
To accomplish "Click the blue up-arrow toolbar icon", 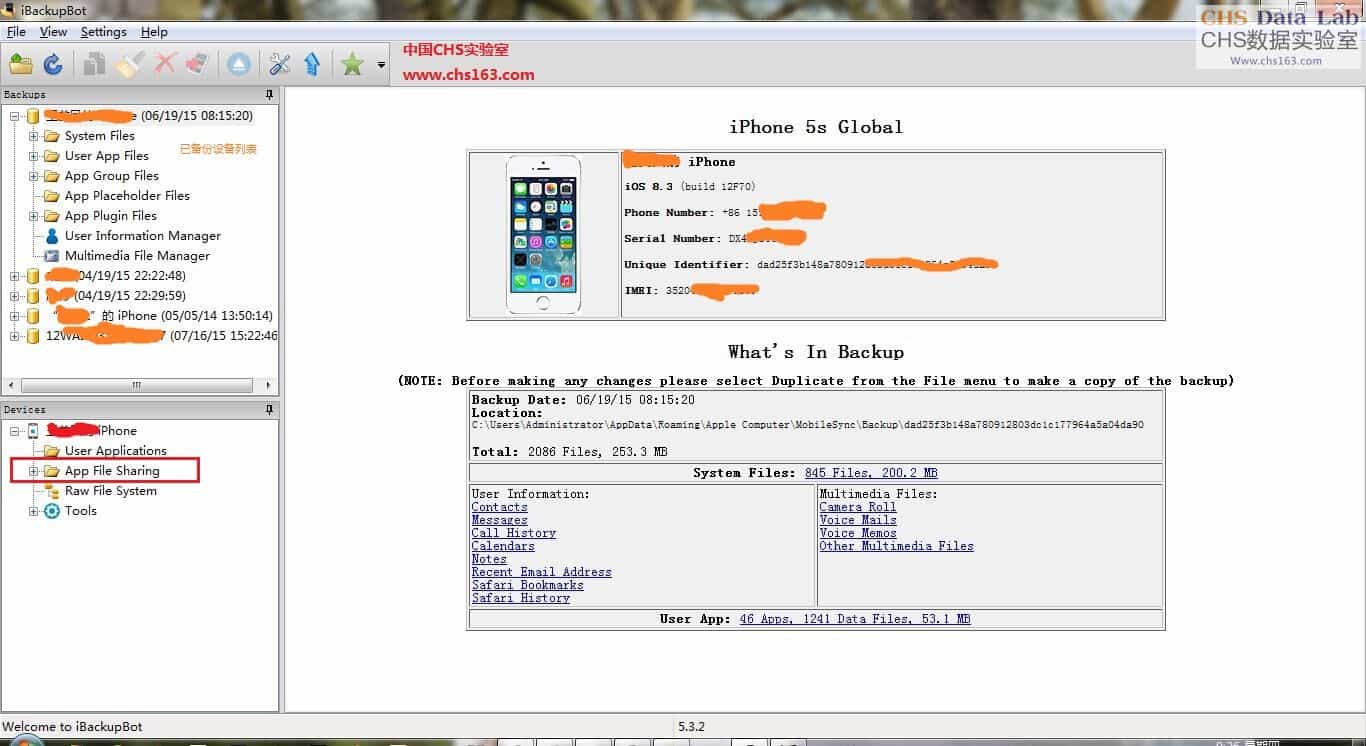I will [x=312, y=65].
